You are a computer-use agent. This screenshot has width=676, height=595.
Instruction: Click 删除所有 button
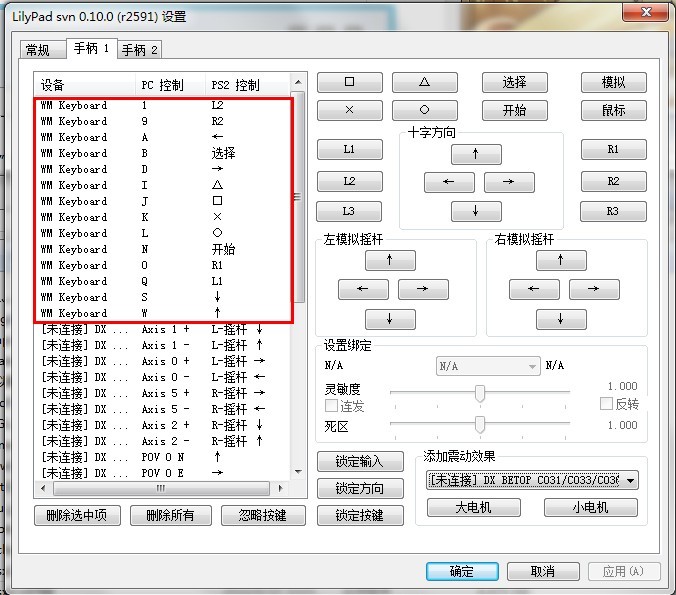click(x=171, y=515)
